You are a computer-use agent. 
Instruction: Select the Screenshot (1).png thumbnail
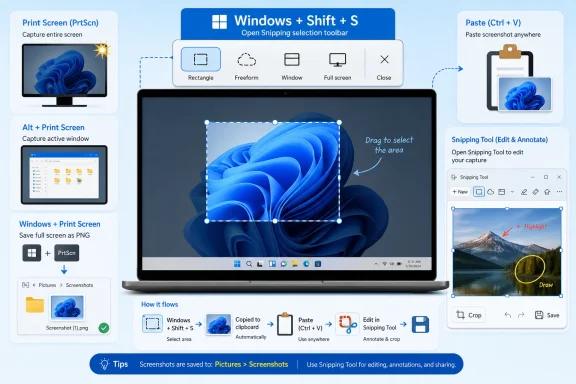(x=67, y=308)
